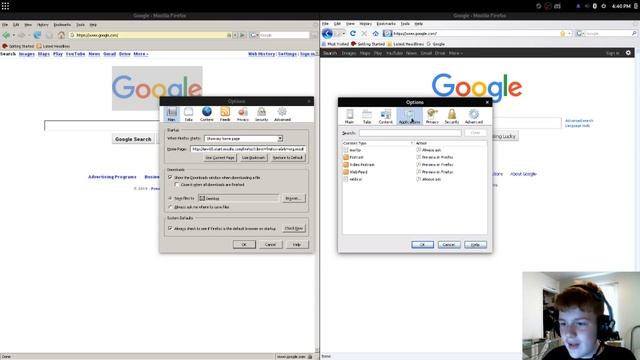The image size is (640, 360).
Task: Click Cancel in right Options dialog
Action: [449, 244]
